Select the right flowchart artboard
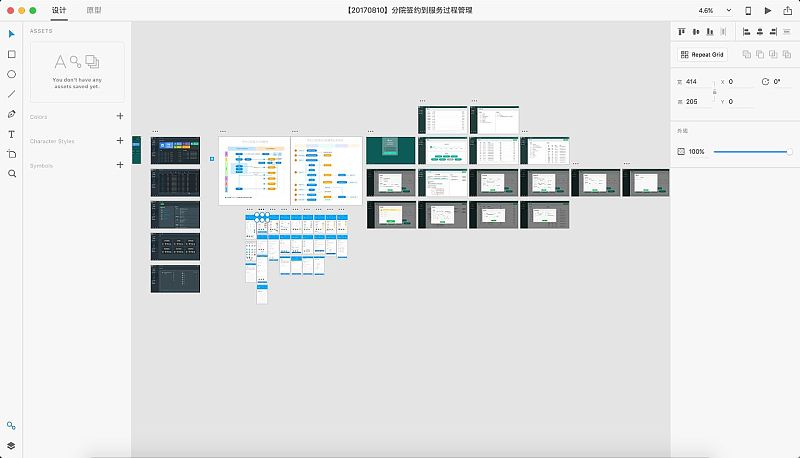Viewport: 800px width, 458px height. (x=327, y=170)
